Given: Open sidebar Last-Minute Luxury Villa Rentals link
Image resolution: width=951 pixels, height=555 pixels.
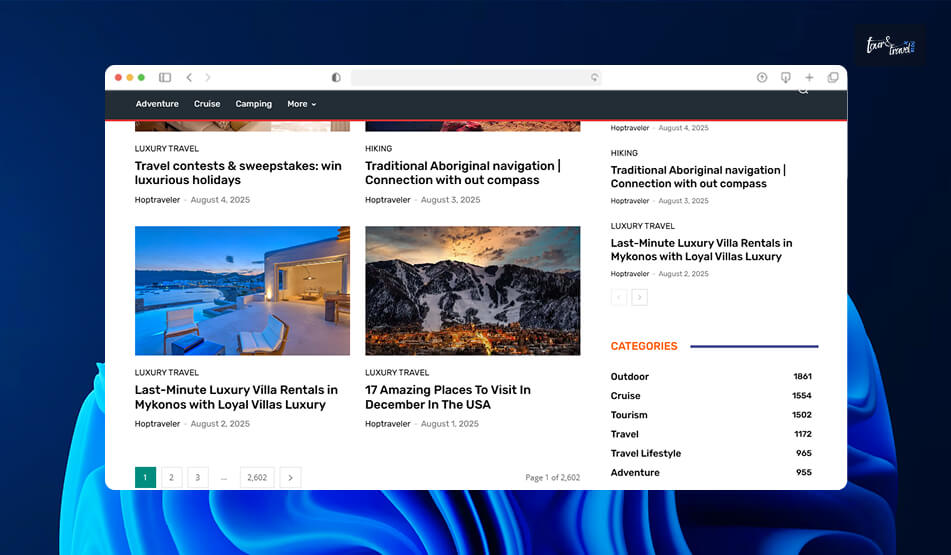Looking at the screenshot, I should [x=701, y=249].
